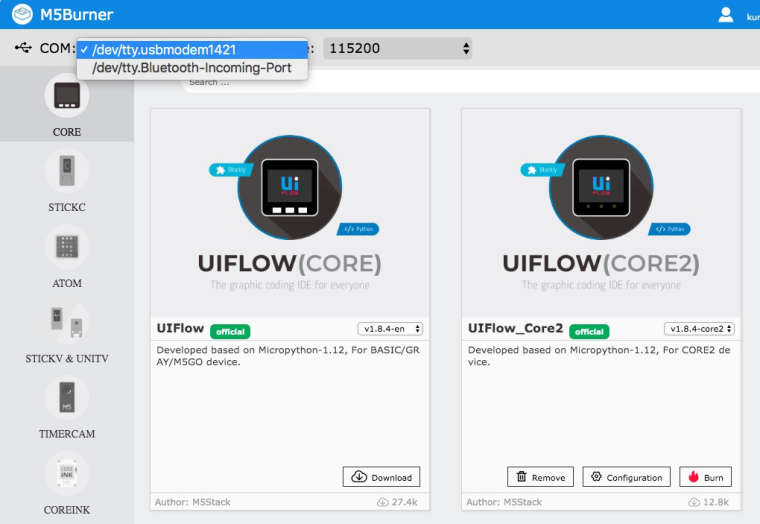Viewport: 760px width, 524px height.
Task: Open the v1.8.4-core2 version dropdown
Action: (699, 329)
